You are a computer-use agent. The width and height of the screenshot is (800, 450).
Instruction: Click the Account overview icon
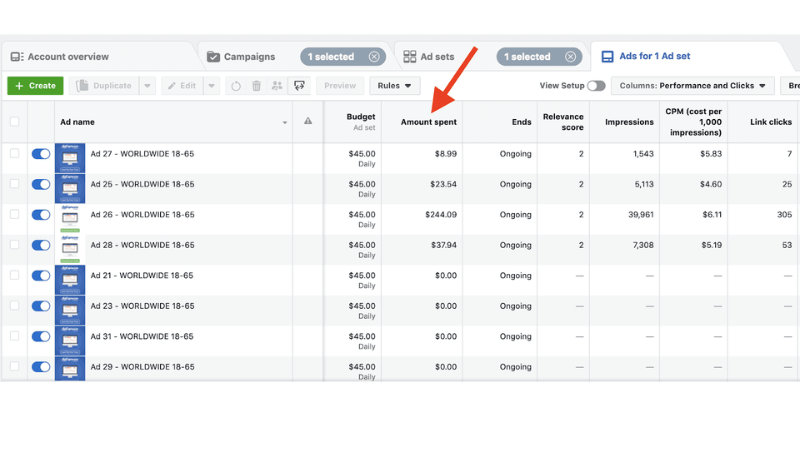17,57
